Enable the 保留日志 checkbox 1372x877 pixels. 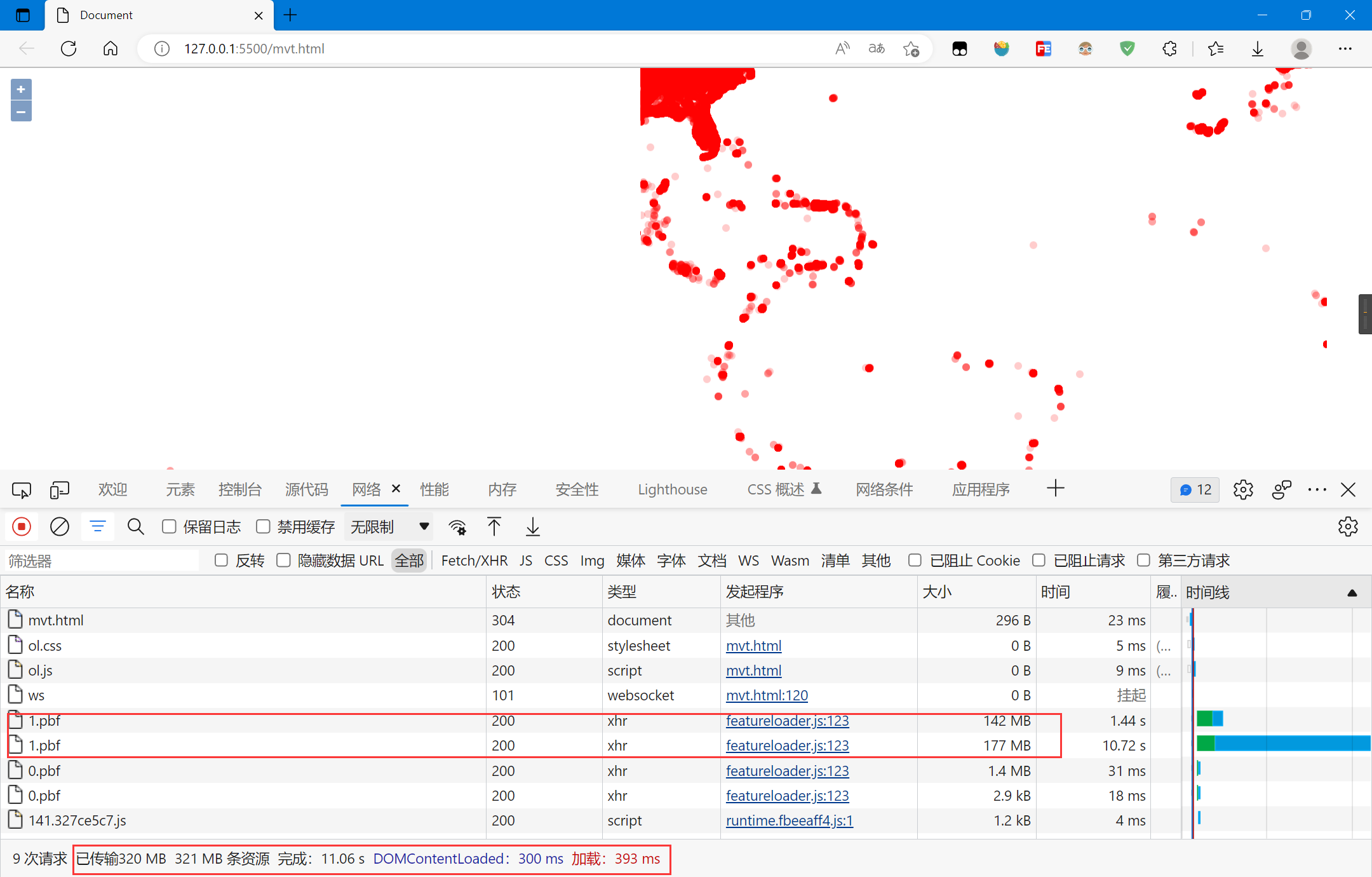click(169, 527)
